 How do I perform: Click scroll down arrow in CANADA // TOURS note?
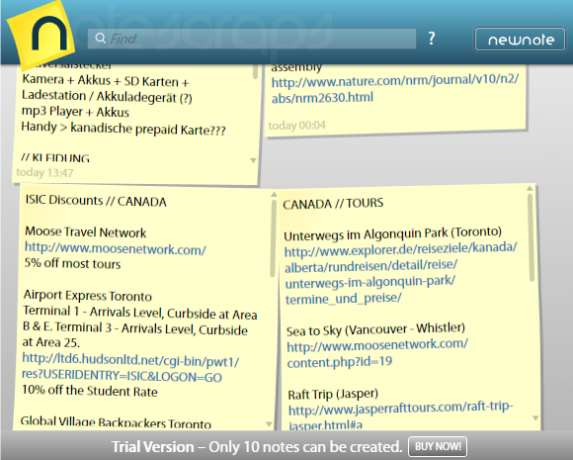click(x=535, y=418)
